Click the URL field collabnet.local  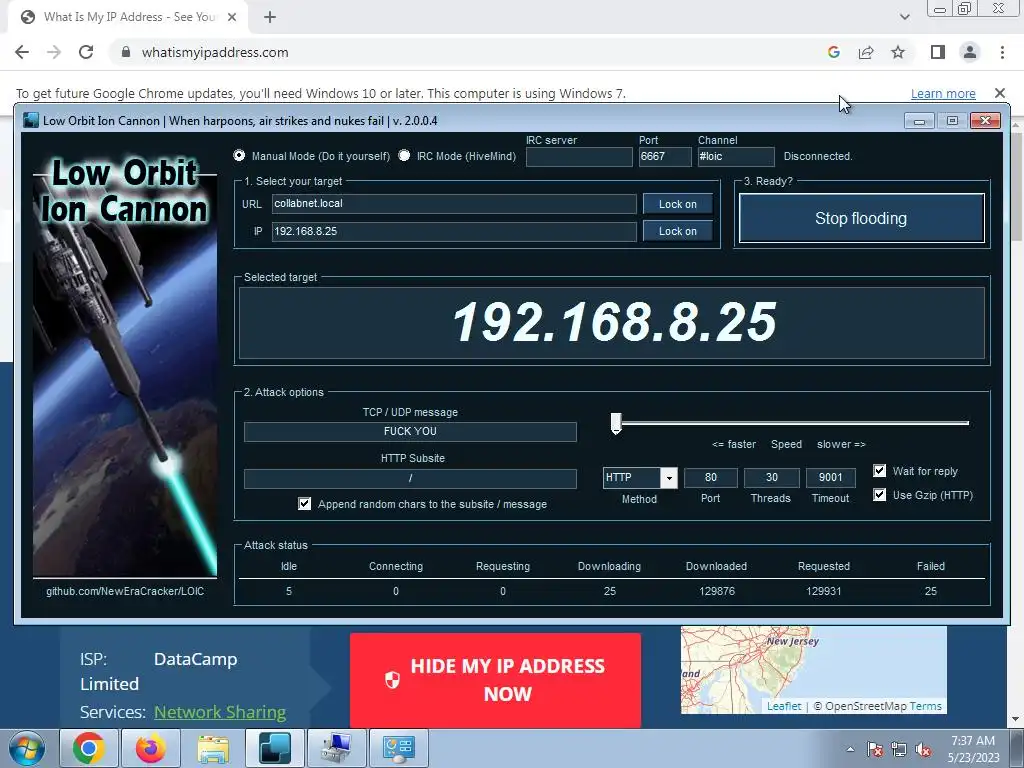454,204
